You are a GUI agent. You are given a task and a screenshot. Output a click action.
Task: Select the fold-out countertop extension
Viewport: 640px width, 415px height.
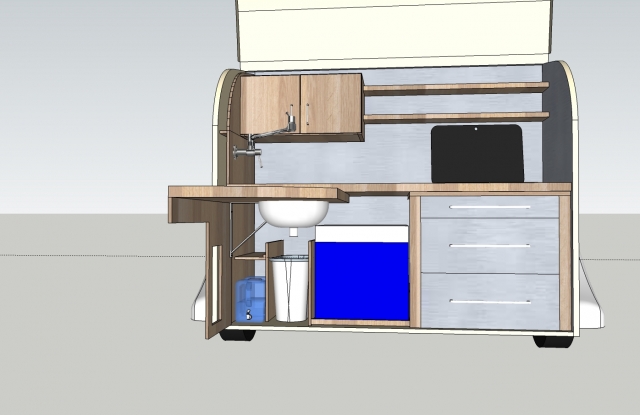[258, 193]
